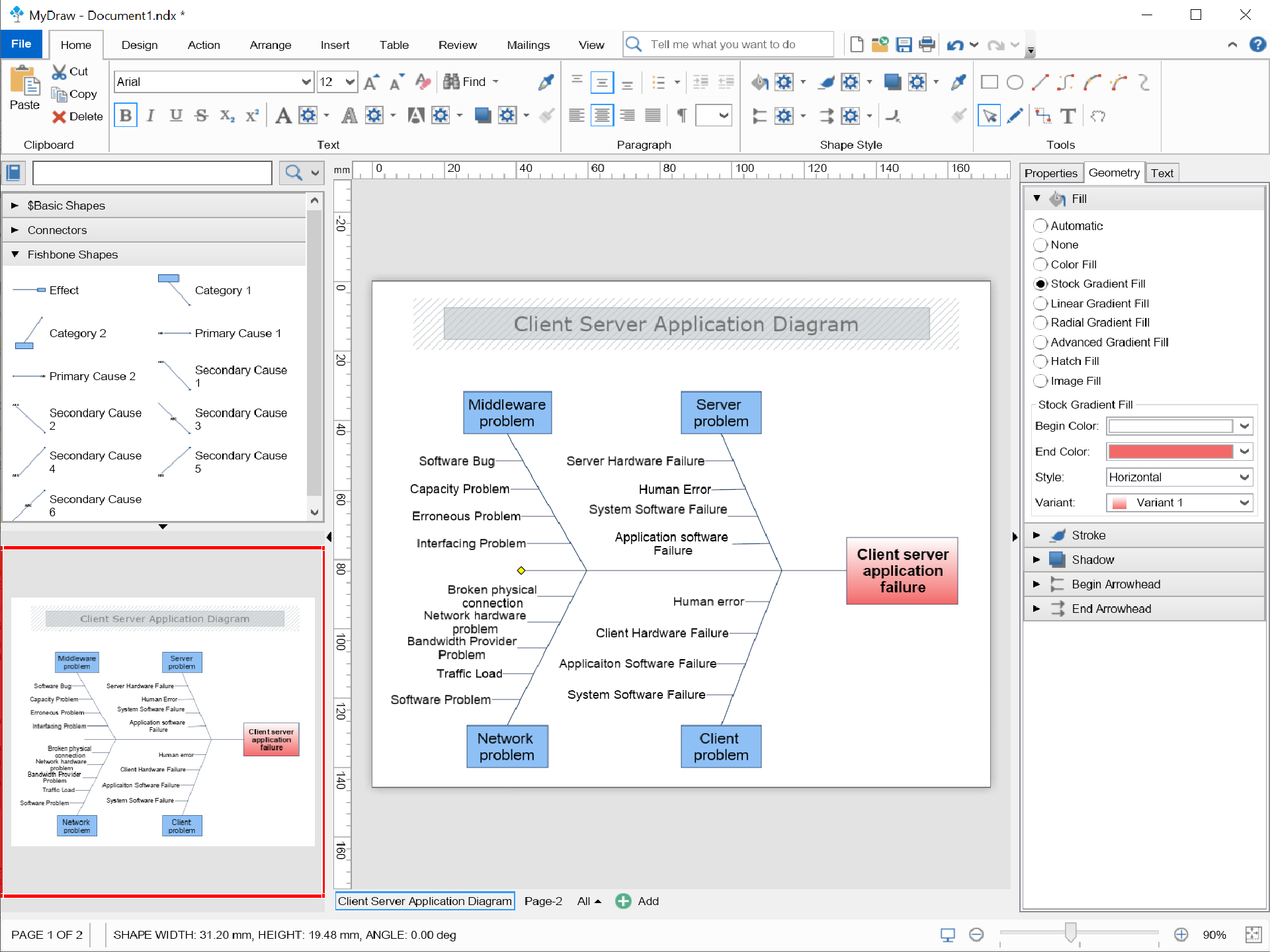Click the Print icon in toolbar
This screenshot has width=1270, height=952.
927,44
